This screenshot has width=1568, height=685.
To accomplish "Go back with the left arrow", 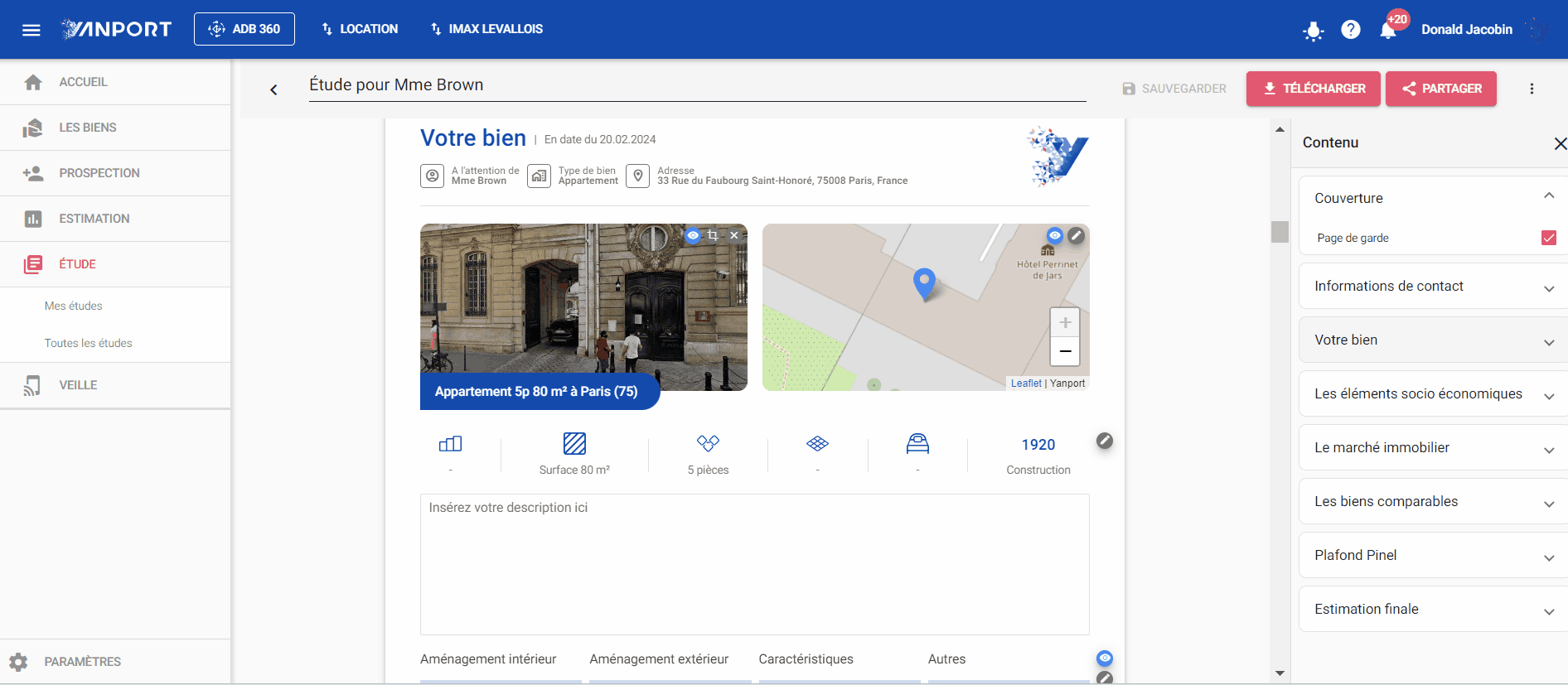I will pos(273,89).
